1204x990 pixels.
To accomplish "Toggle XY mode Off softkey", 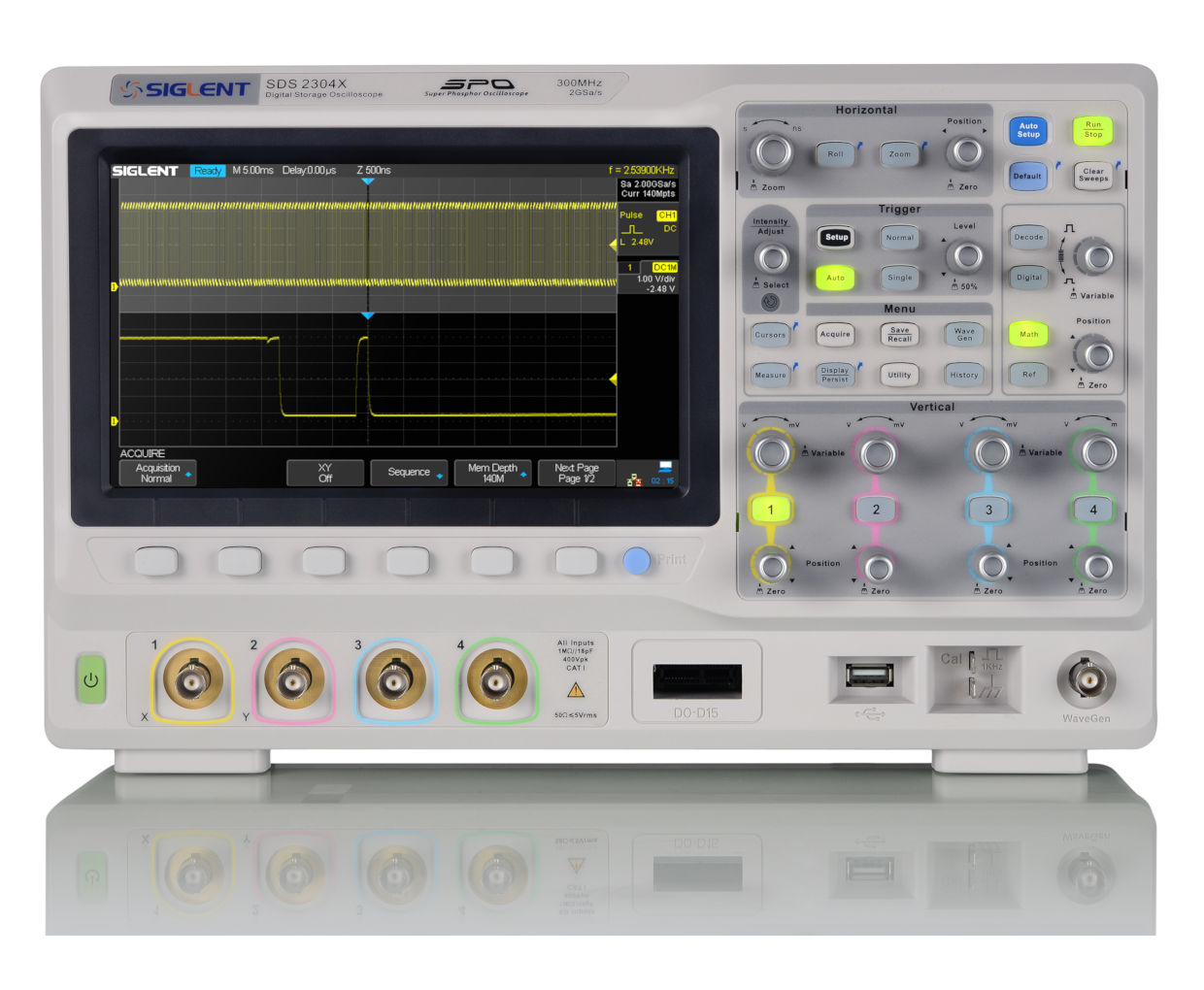I will [x=325, y=473].
